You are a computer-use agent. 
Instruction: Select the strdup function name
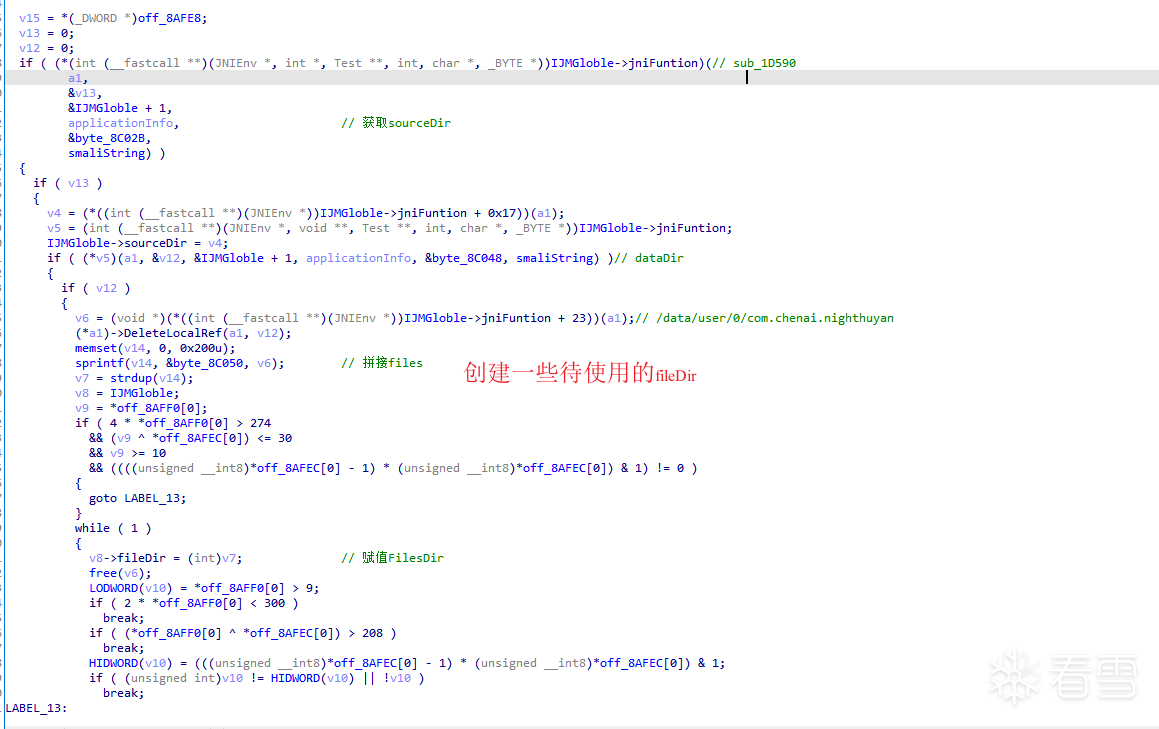pos(131,378)
